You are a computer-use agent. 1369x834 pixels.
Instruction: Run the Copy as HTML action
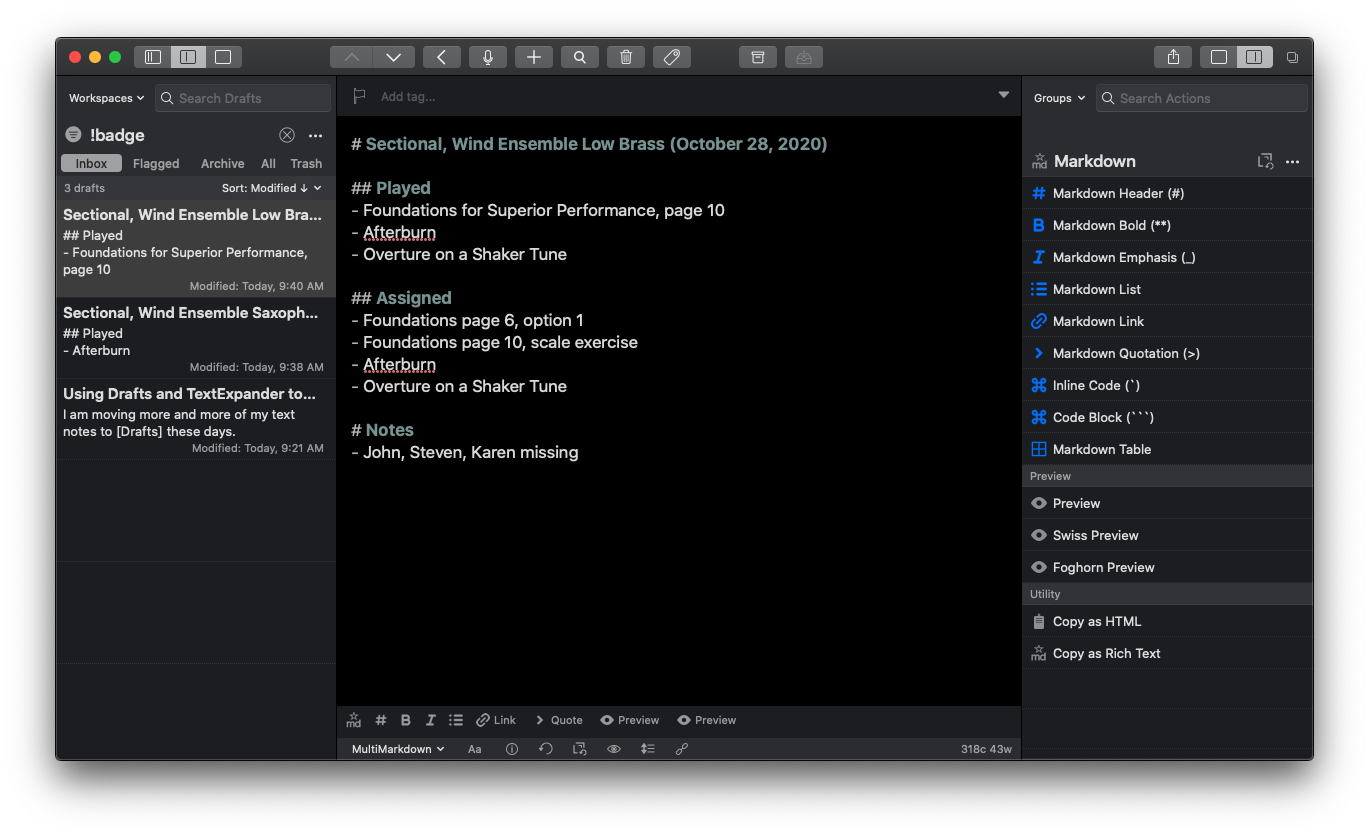click(x=1167, y=621)
